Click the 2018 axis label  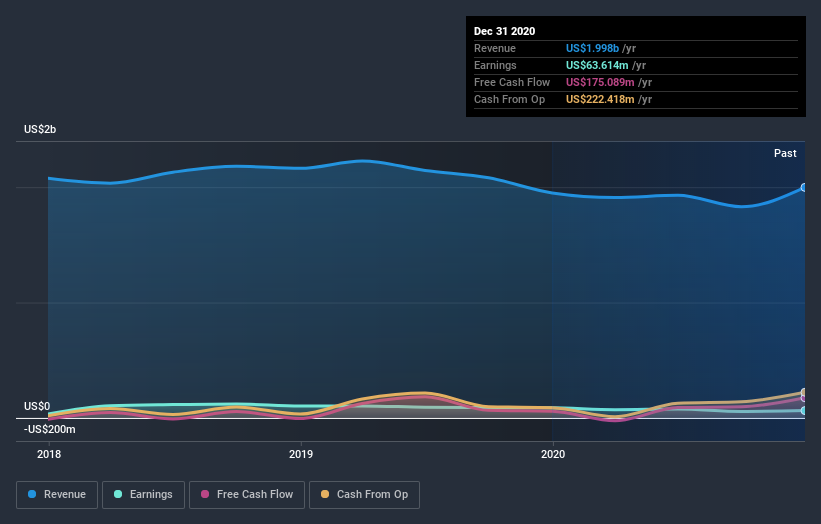pos(49,454)
